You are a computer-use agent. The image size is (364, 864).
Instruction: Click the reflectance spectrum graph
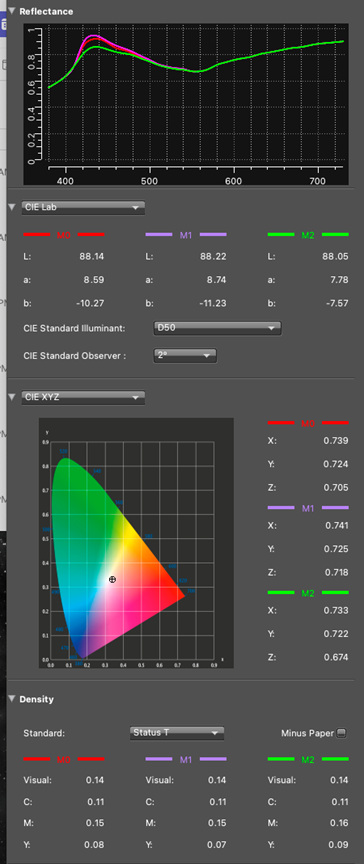tap(186, 104)
